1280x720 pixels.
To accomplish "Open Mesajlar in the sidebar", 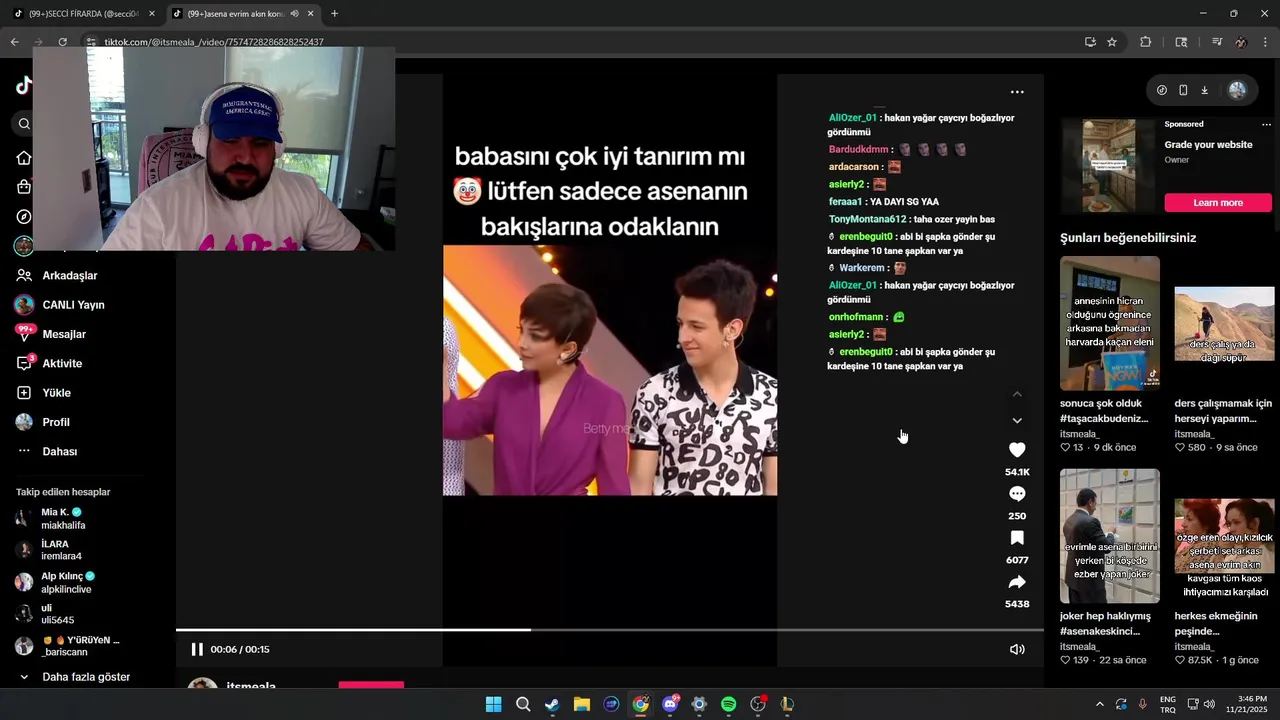I will point(52,334).
